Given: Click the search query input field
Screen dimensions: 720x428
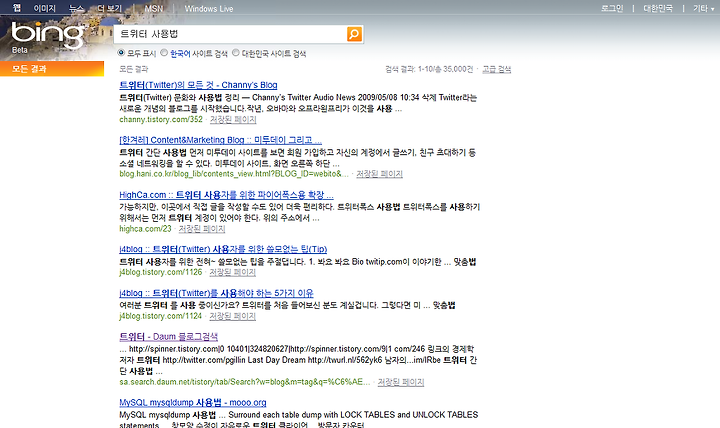Looking at the screenshot, I should pyautogui.click(x=231, y=34).
